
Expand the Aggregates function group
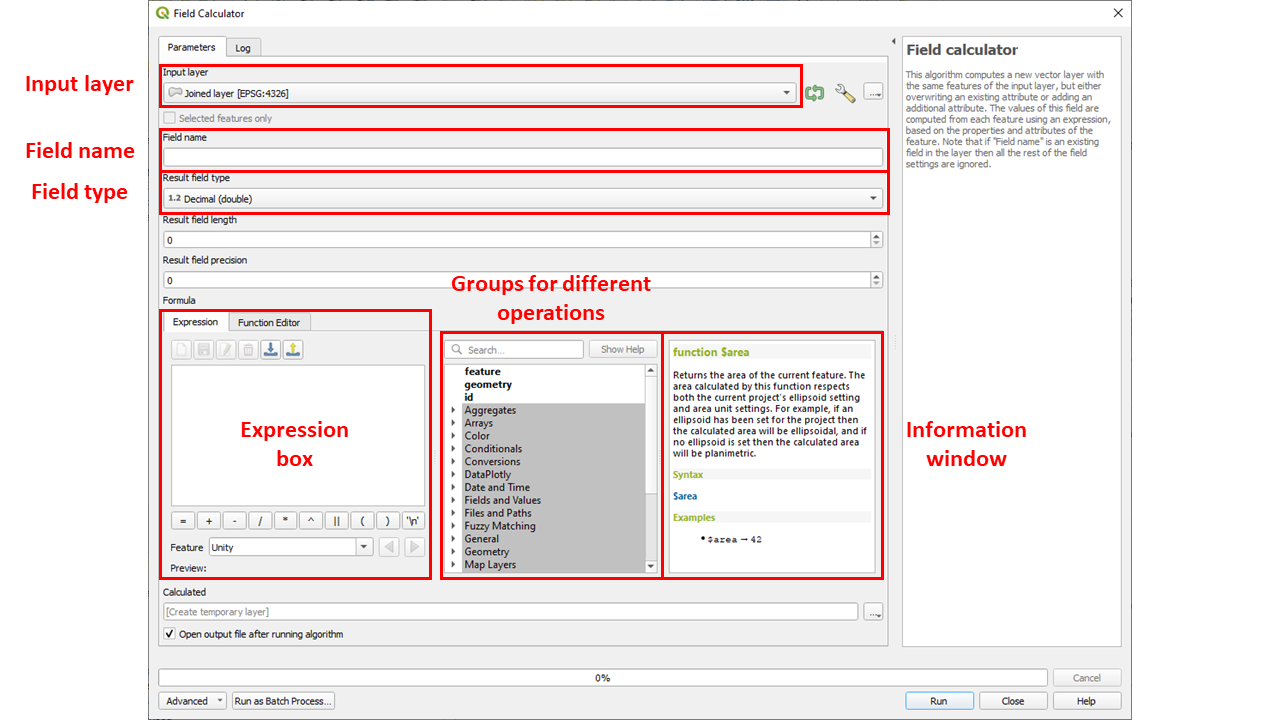(x=453, y=410)
